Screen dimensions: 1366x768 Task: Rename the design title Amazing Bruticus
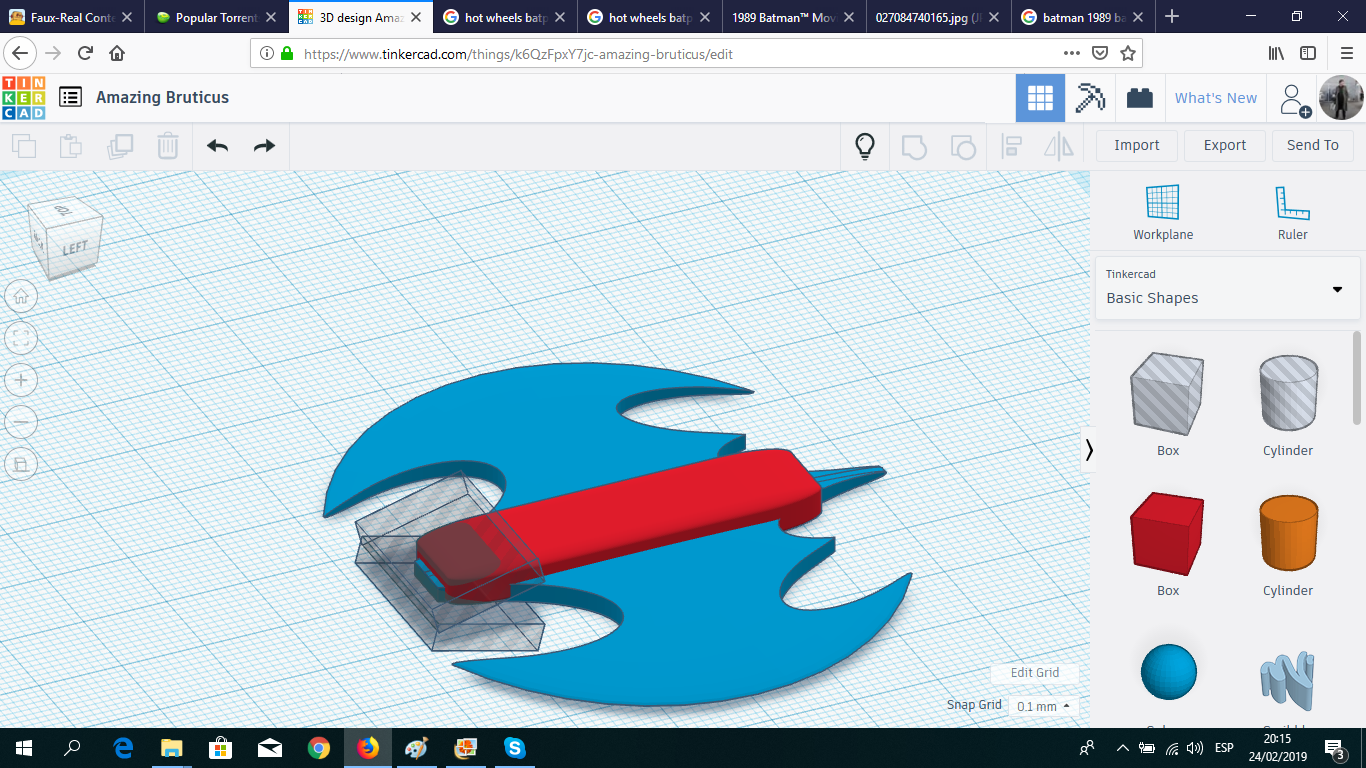click(x=162, y=97)
